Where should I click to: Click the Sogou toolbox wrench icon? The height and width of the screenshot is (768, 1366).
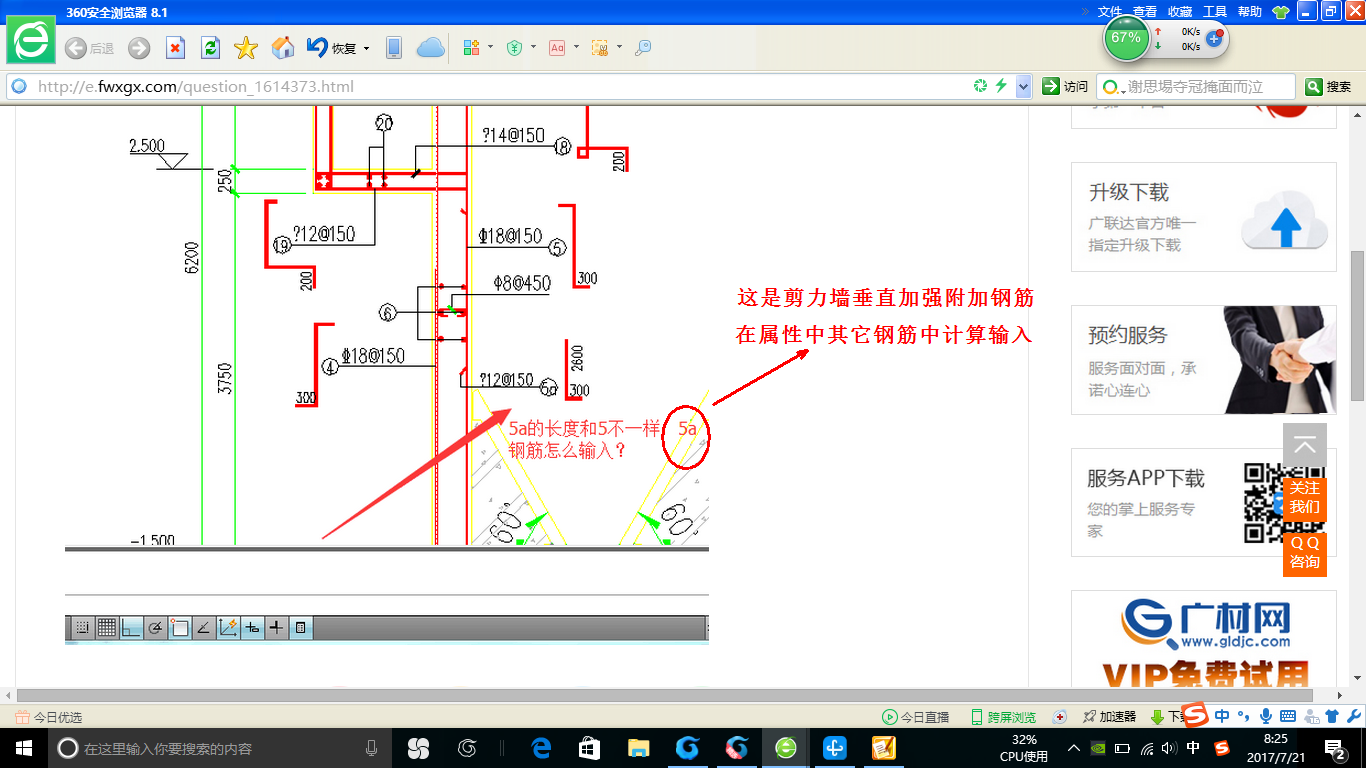click(x=1354, y=716)
